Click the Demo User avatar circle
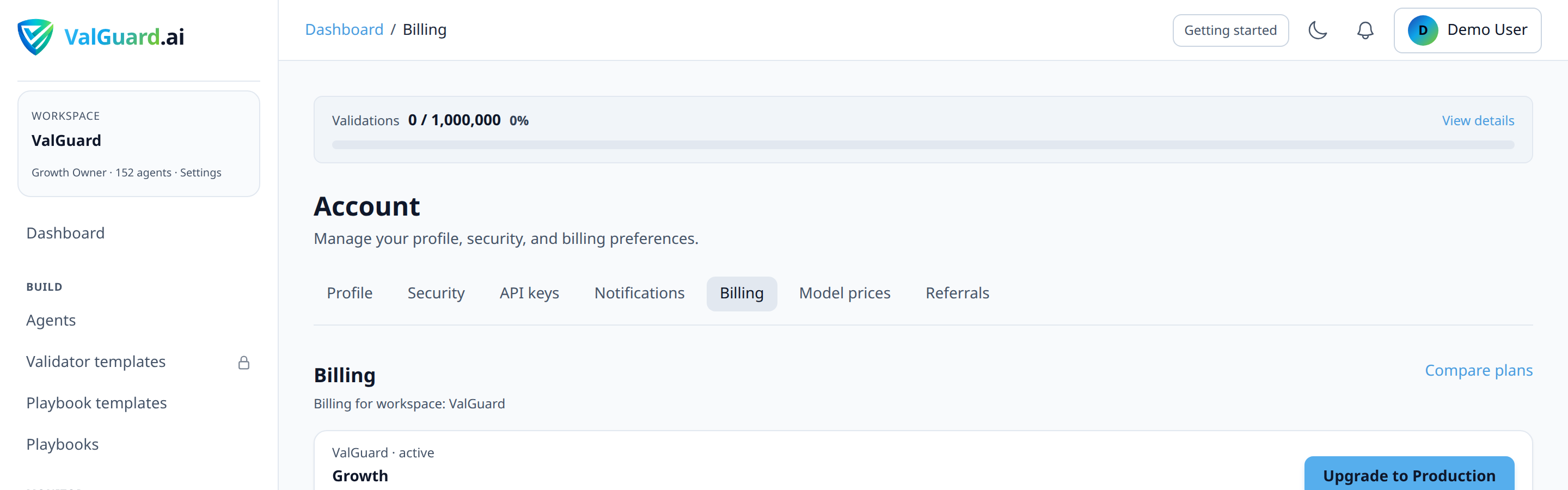Screen dimensions: 1568x490 coord(1423,30)
